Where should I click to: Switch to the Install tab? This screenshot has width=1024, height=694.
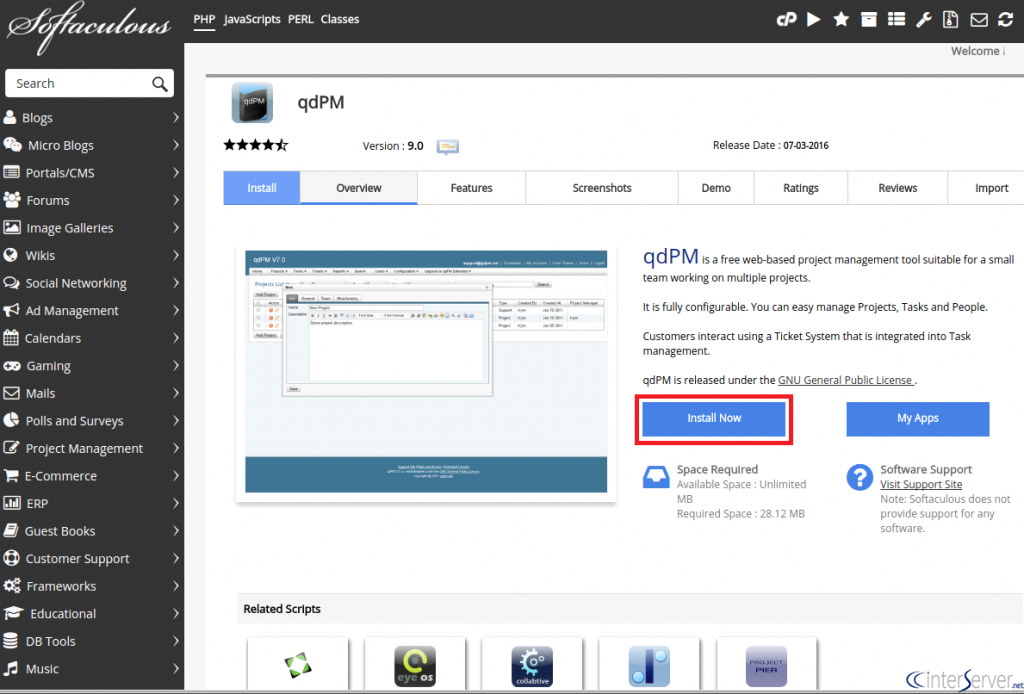[262, 188]
